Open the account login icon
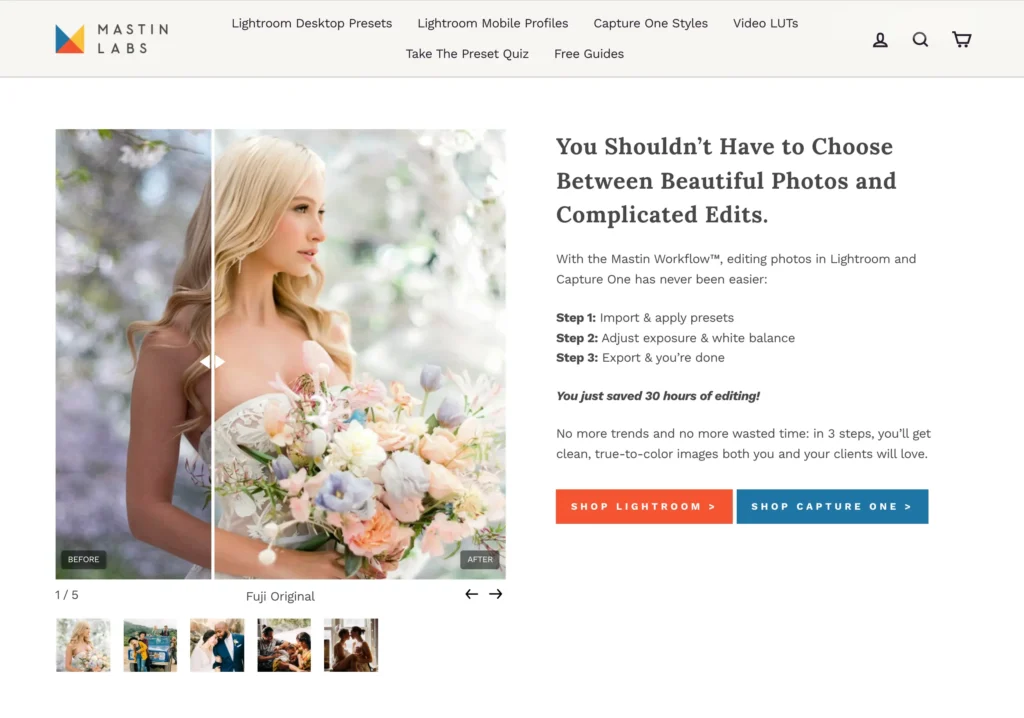The height and width of the screenshot is (718, 1024). tap(880, 40)
